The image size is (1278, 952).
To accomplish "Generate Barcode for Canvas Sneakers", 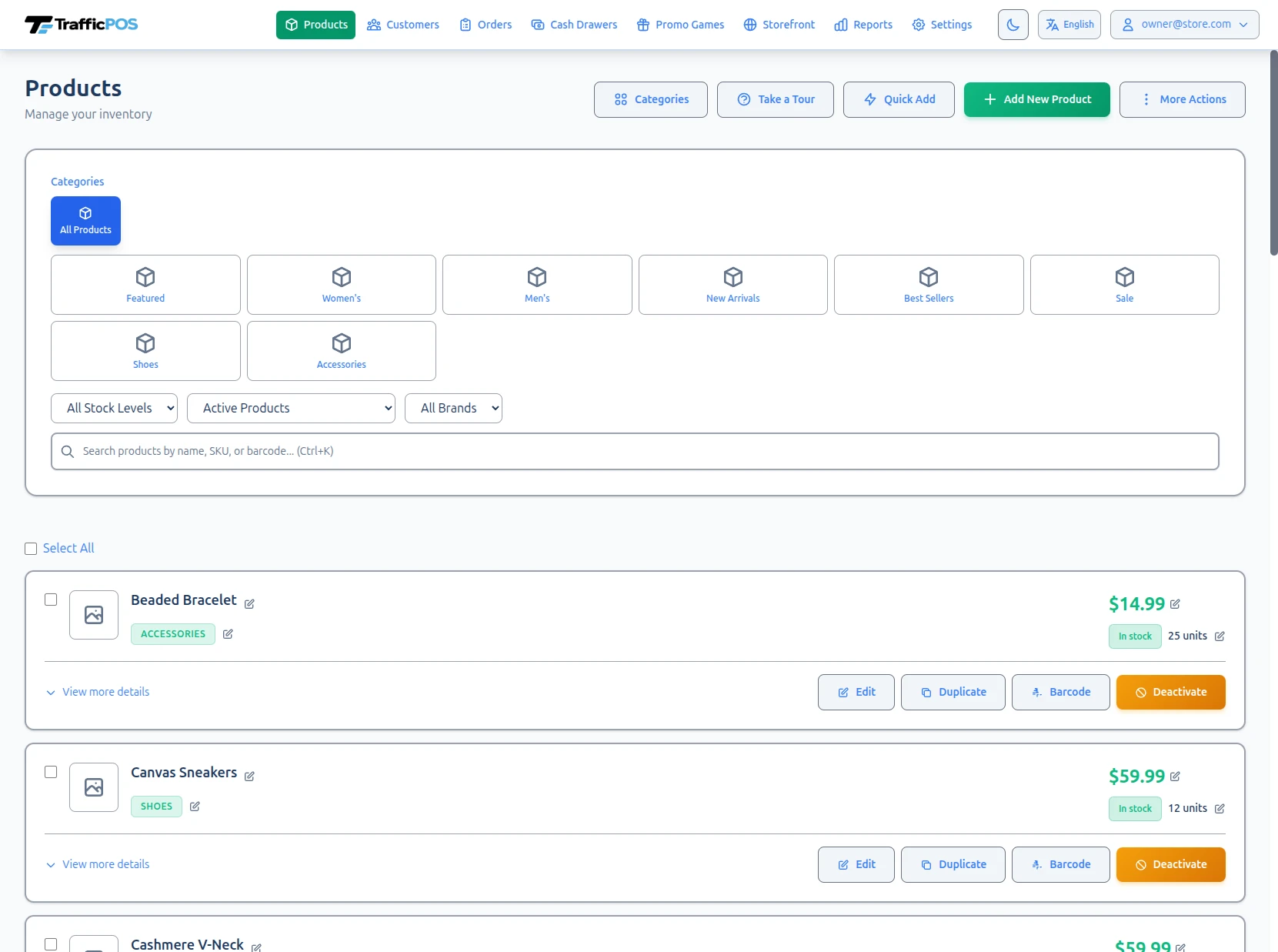I will [1061, 864].
